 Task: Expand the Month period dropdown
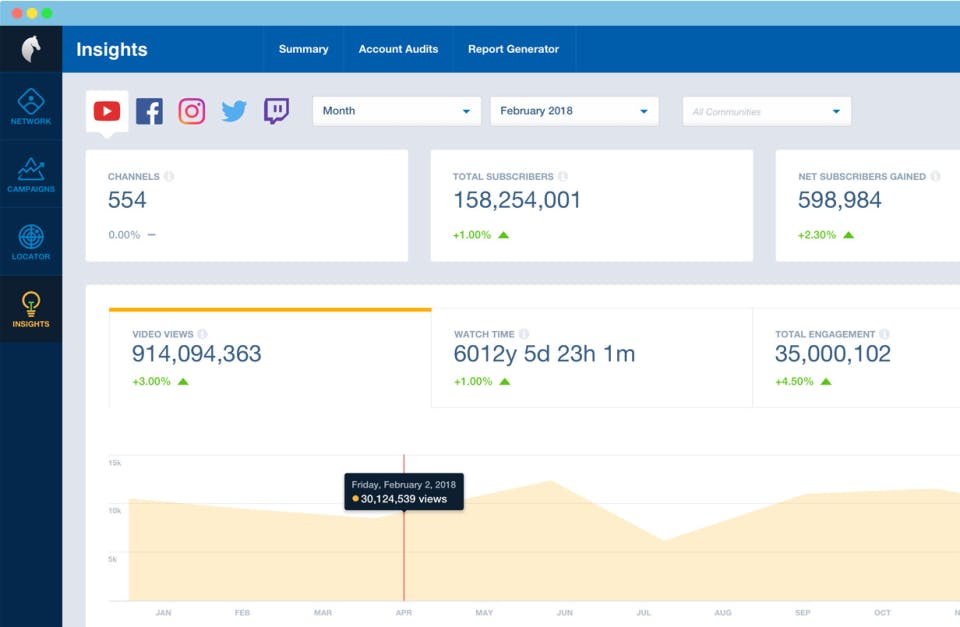397,111
